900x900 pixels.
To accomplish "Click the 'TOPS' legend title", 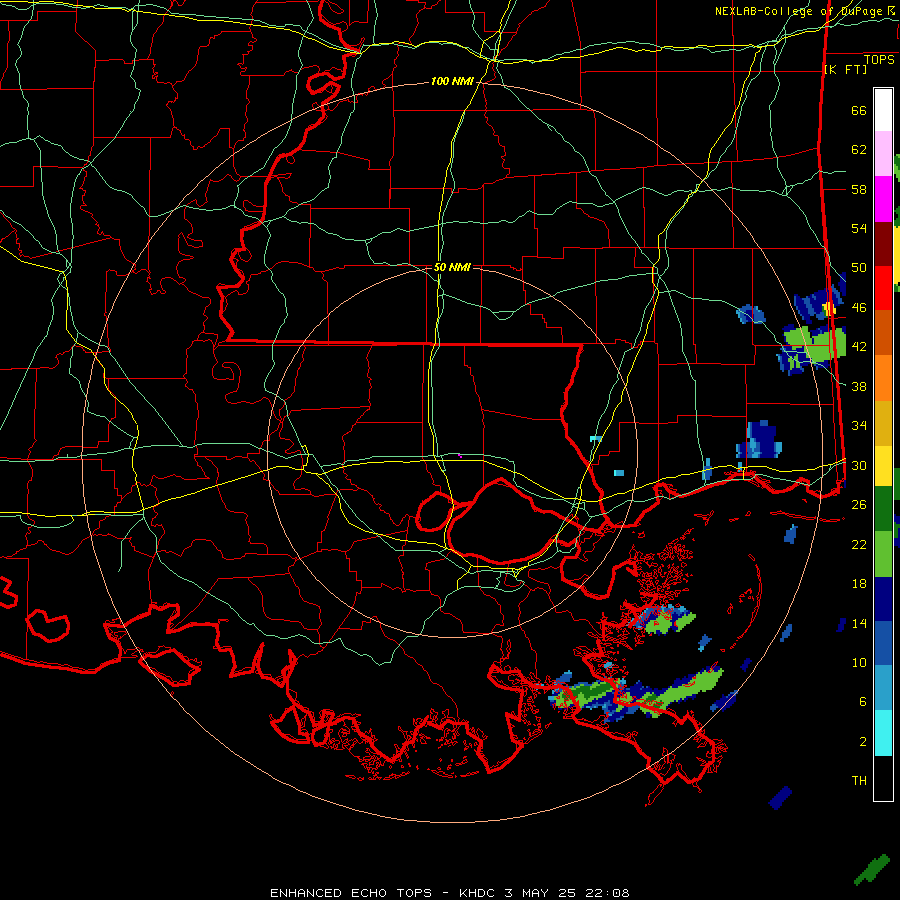I will 879,60.
